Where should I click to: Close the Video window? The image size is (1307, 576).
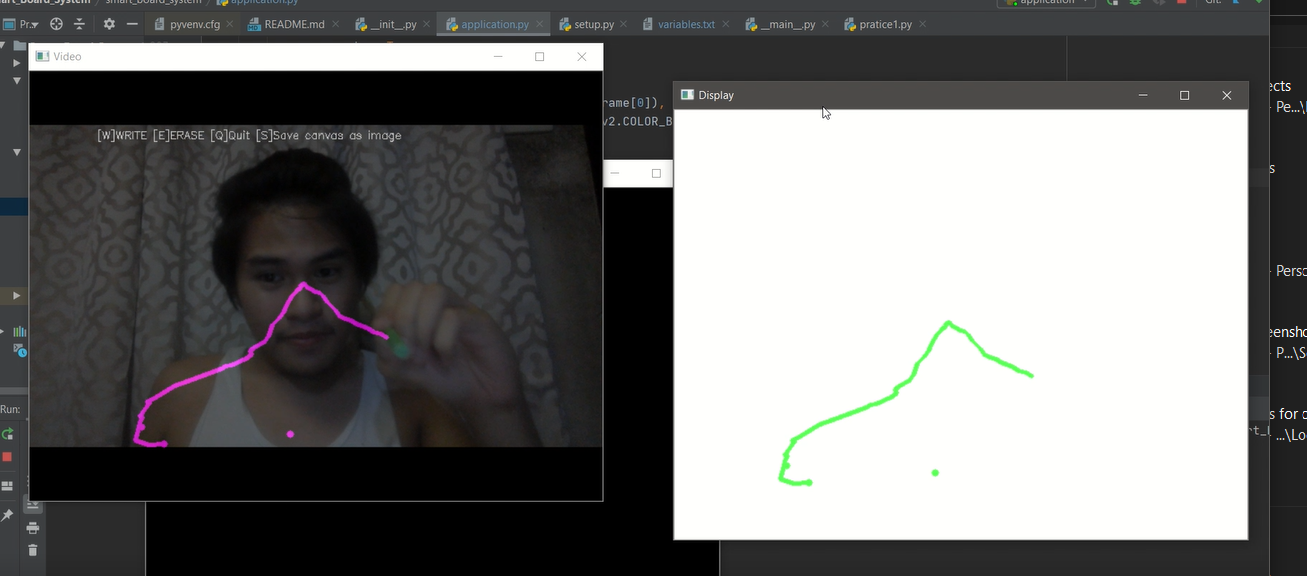point(582,57)
